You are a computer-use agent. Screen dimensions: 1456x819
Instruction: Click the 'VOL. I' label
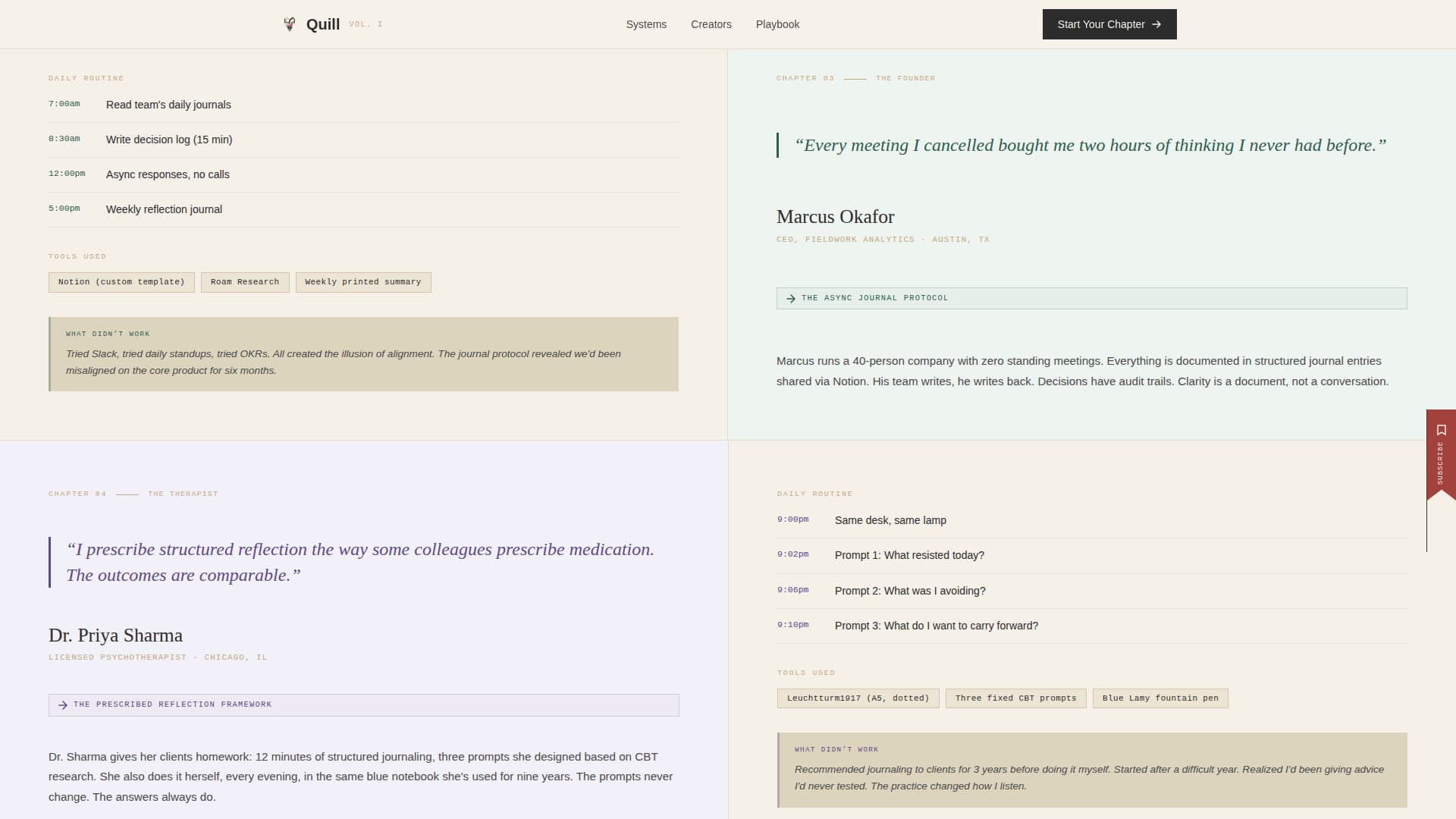pos(366,24)
